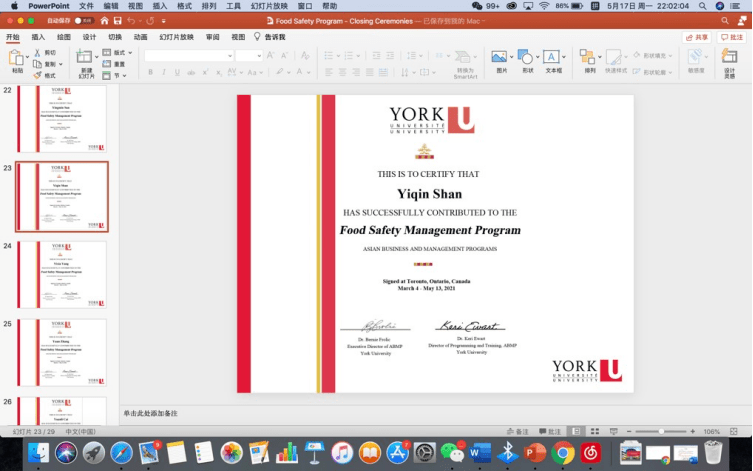Viewport: 753px width, 471px height.
Task: Click the Save icon in the title bar
Action: (117, 20)
